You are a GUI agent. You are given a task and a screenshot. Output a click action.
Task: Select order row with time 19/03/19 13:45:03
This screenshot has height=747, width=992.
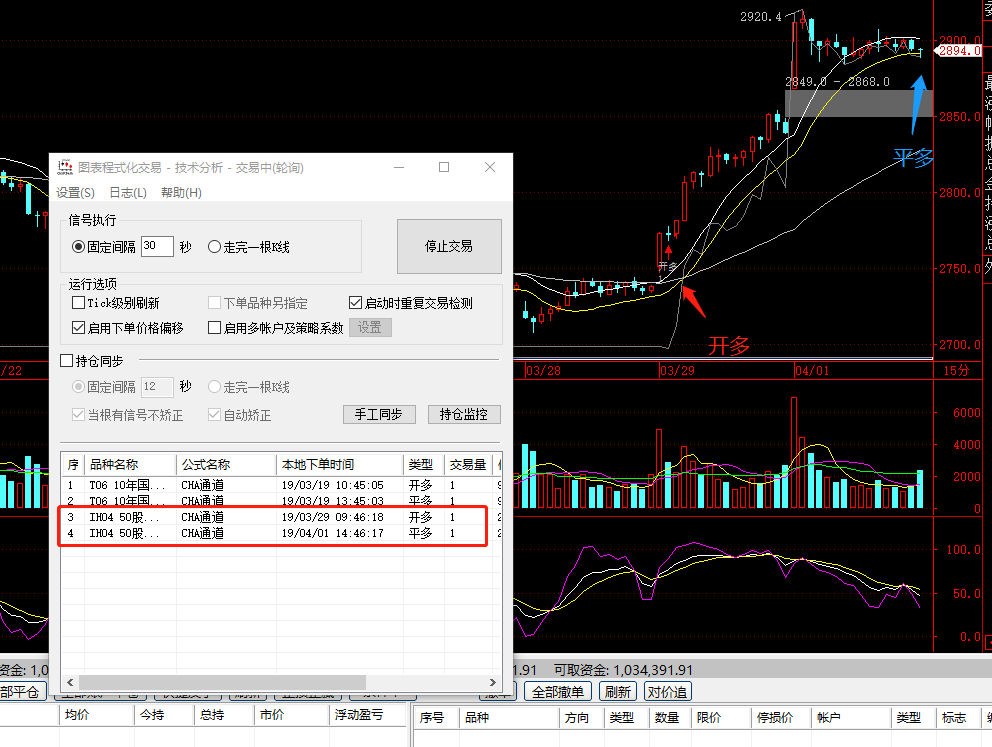tap(282, 501)
